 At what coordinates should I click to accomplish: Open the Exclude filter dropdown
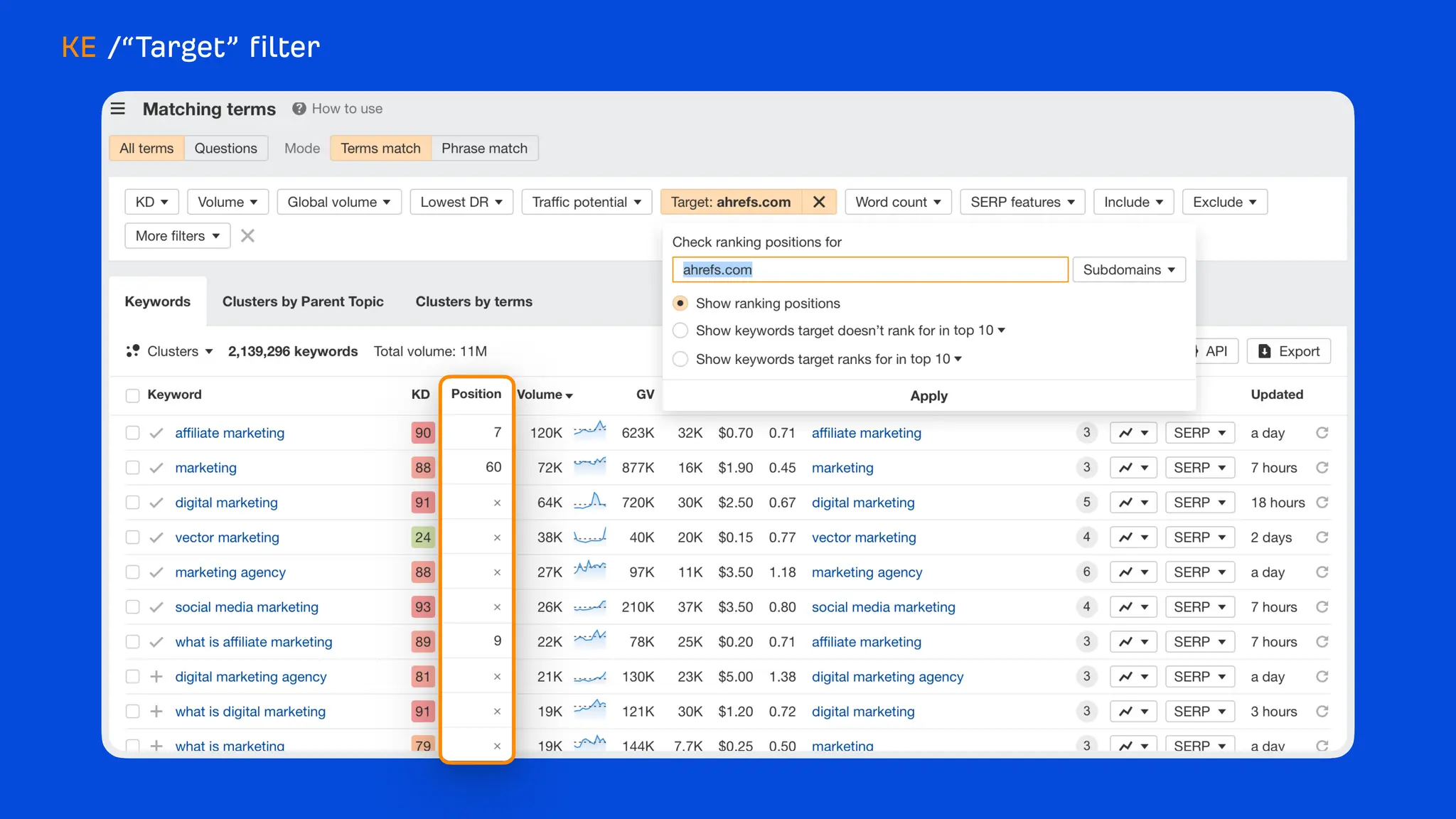1224,202
